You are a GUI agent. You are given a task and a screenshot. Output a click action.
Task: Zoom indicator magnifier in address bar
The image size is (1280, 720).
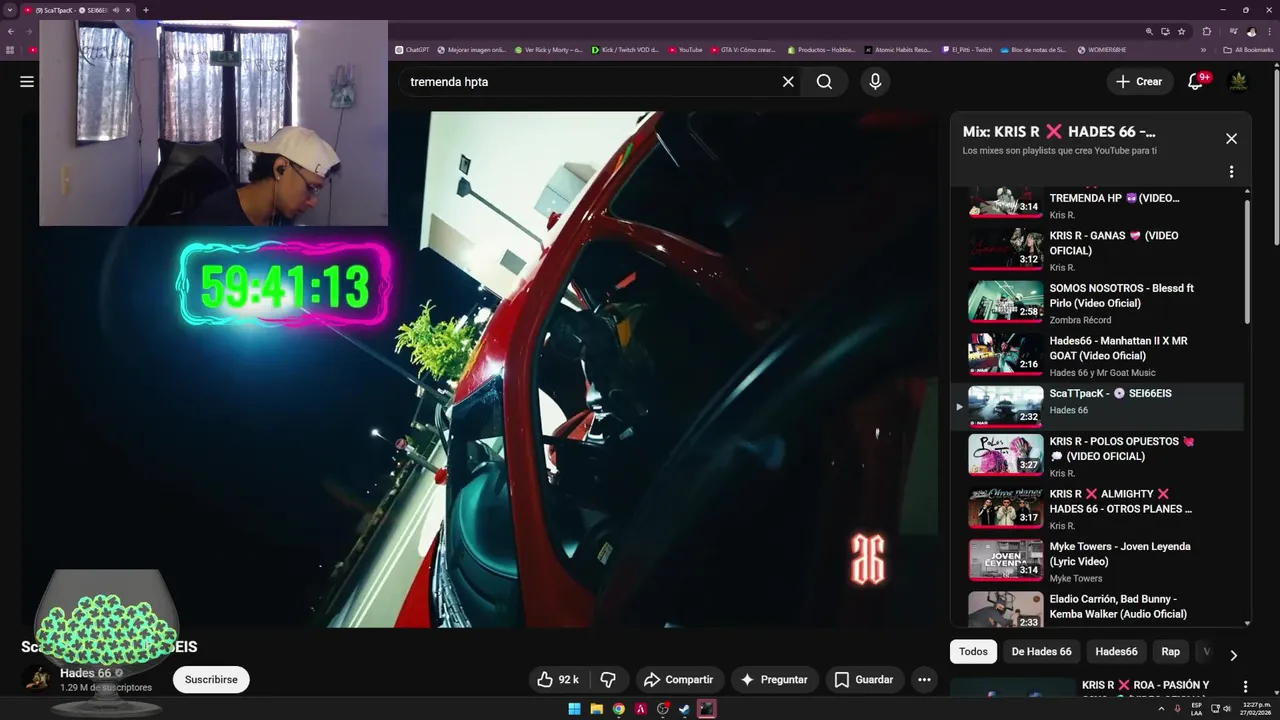coord(1149,31)
